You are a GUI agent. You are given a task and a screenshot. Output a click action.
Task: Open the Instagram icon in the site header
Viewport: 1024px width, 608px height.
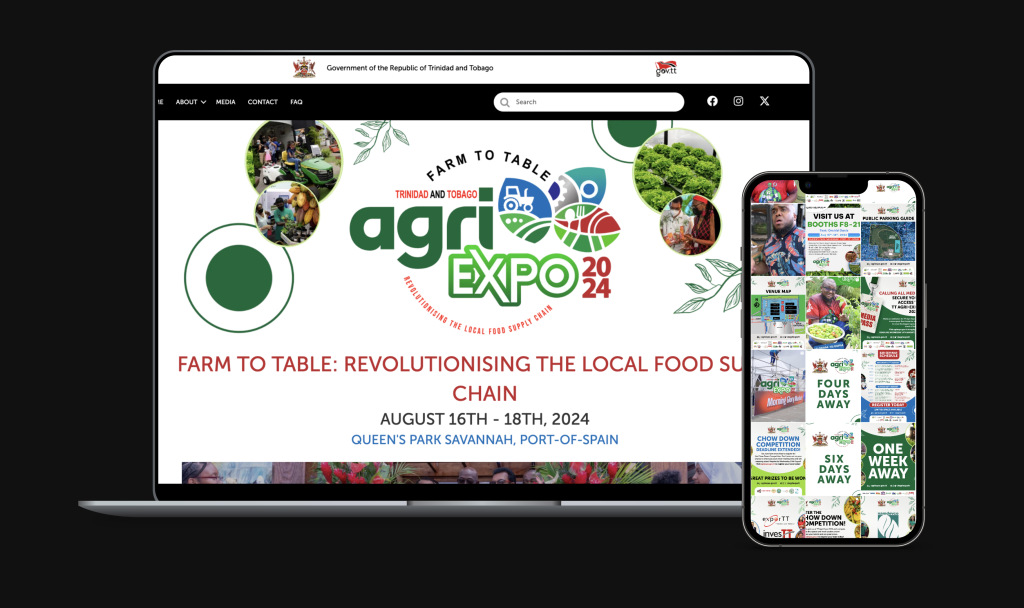[738, 101]
